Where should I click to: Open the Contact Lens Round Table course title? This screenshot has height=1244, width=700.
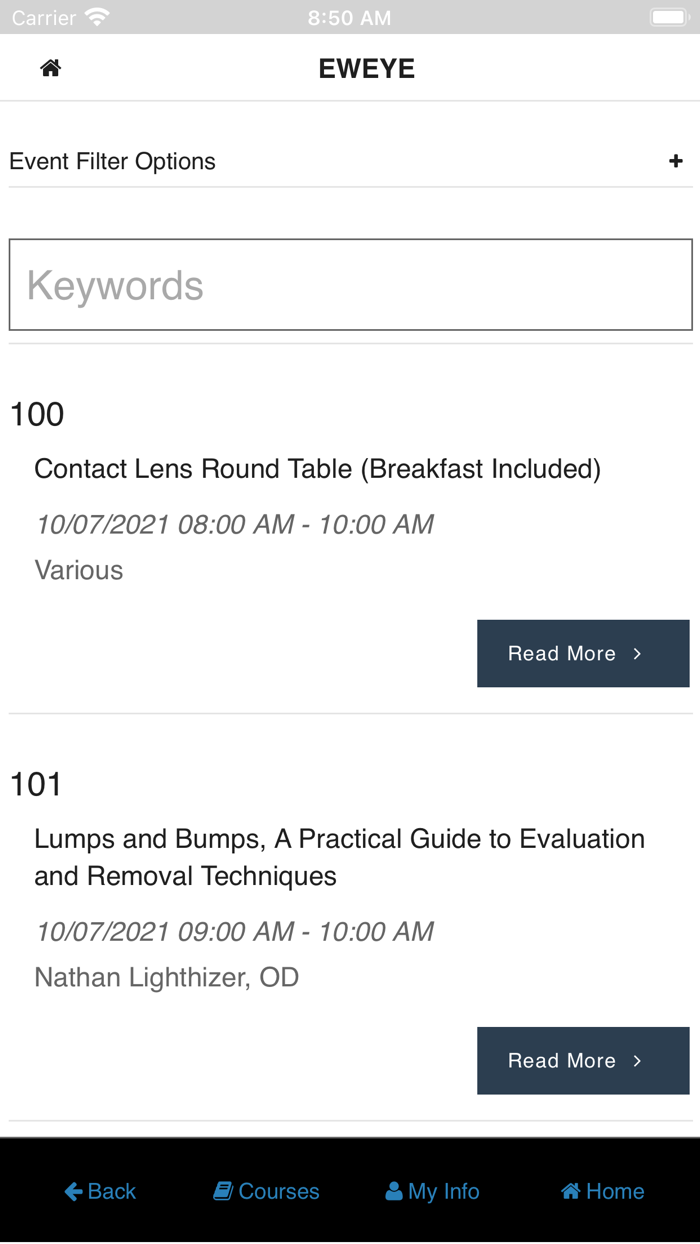317,468
